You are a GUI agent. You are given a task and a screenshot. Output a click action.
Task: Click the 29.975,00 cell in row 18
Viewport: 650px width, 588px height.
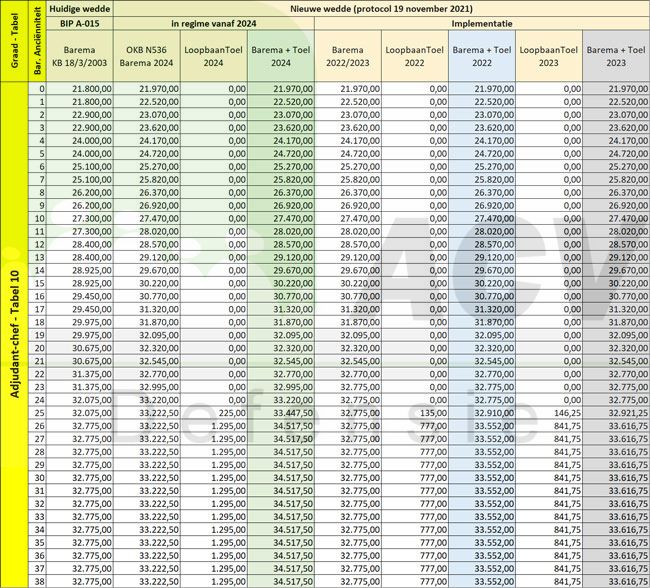click(x=80, y=322)
